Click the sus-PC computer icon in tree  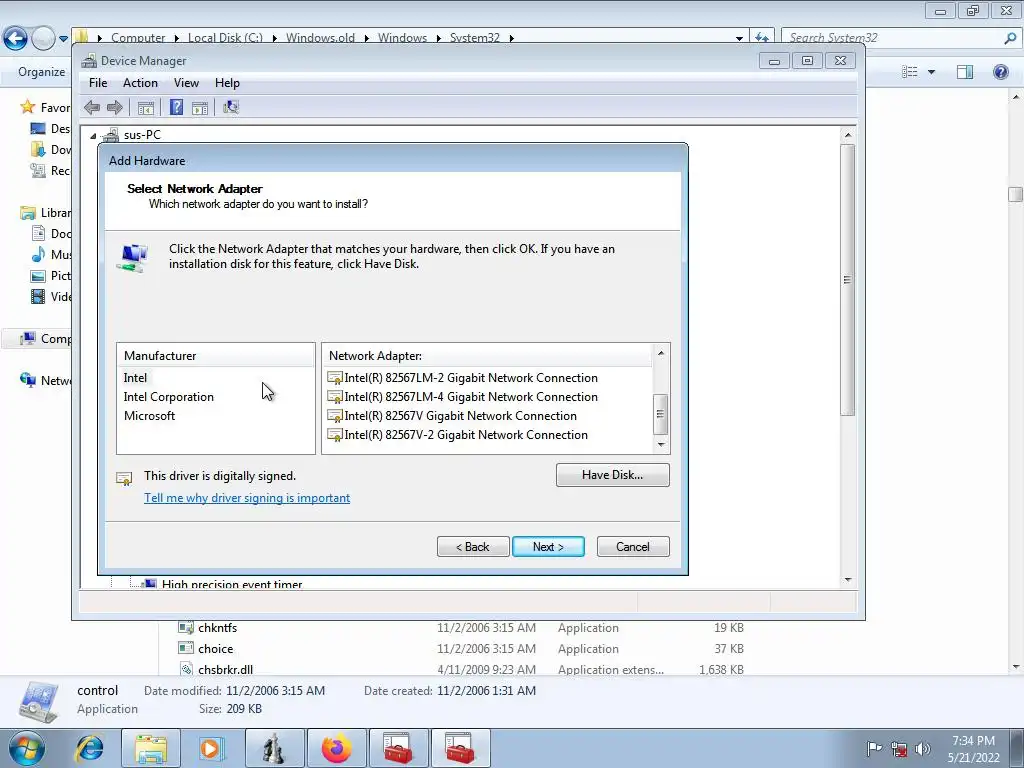[110, 135]
